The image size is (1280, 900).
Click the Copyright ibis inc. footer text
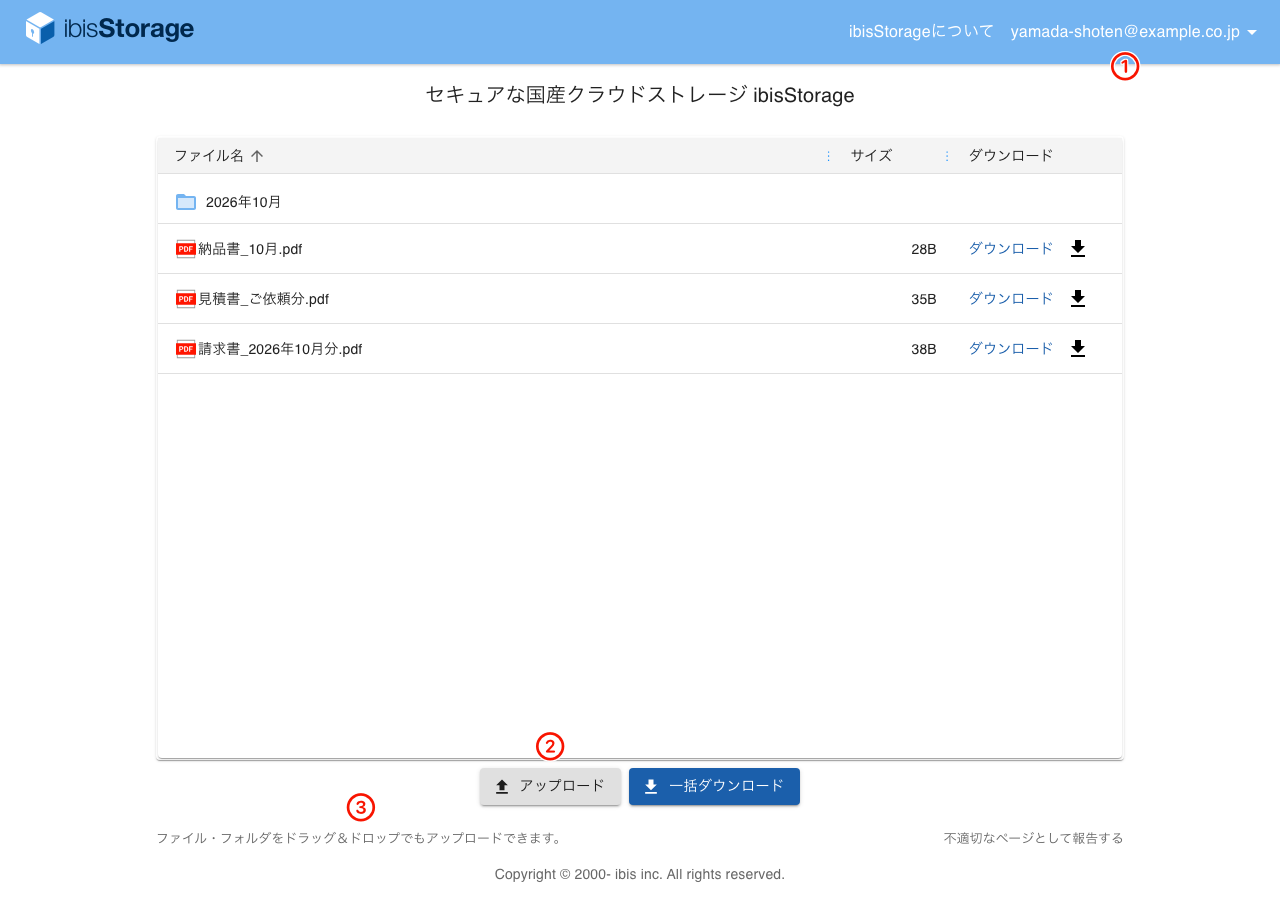640,874
